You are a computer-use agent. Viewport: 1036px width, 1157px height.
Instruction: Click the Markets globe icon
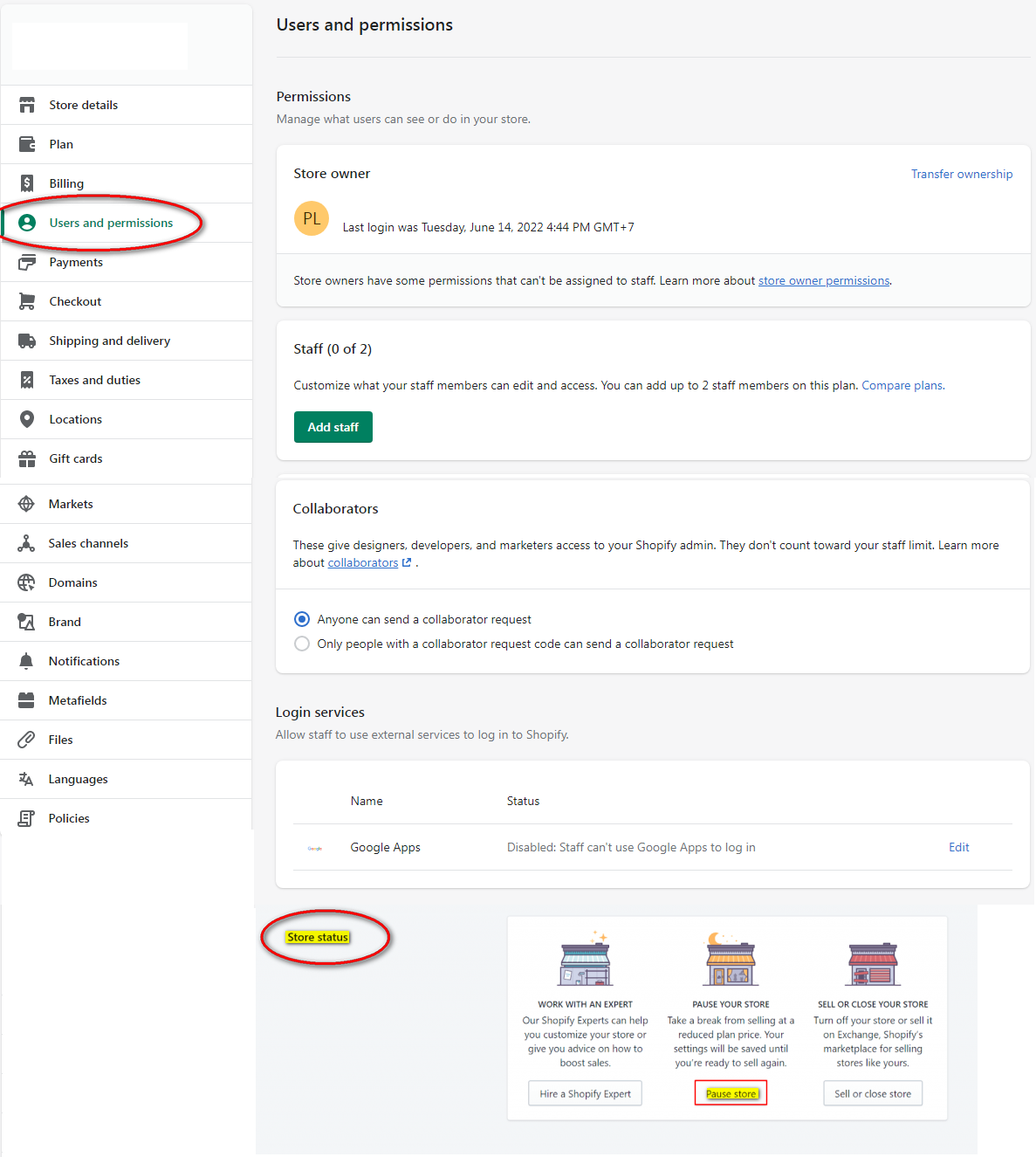[26, 504]
